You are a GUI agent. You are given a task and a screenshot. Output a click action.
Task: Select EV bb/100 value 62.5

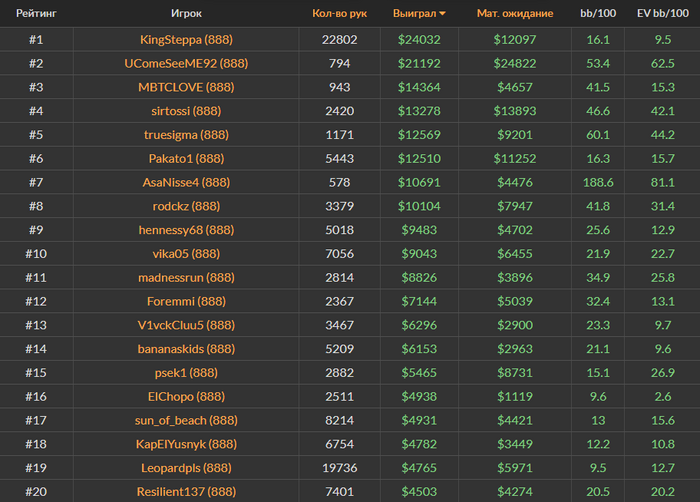[662, 63]
